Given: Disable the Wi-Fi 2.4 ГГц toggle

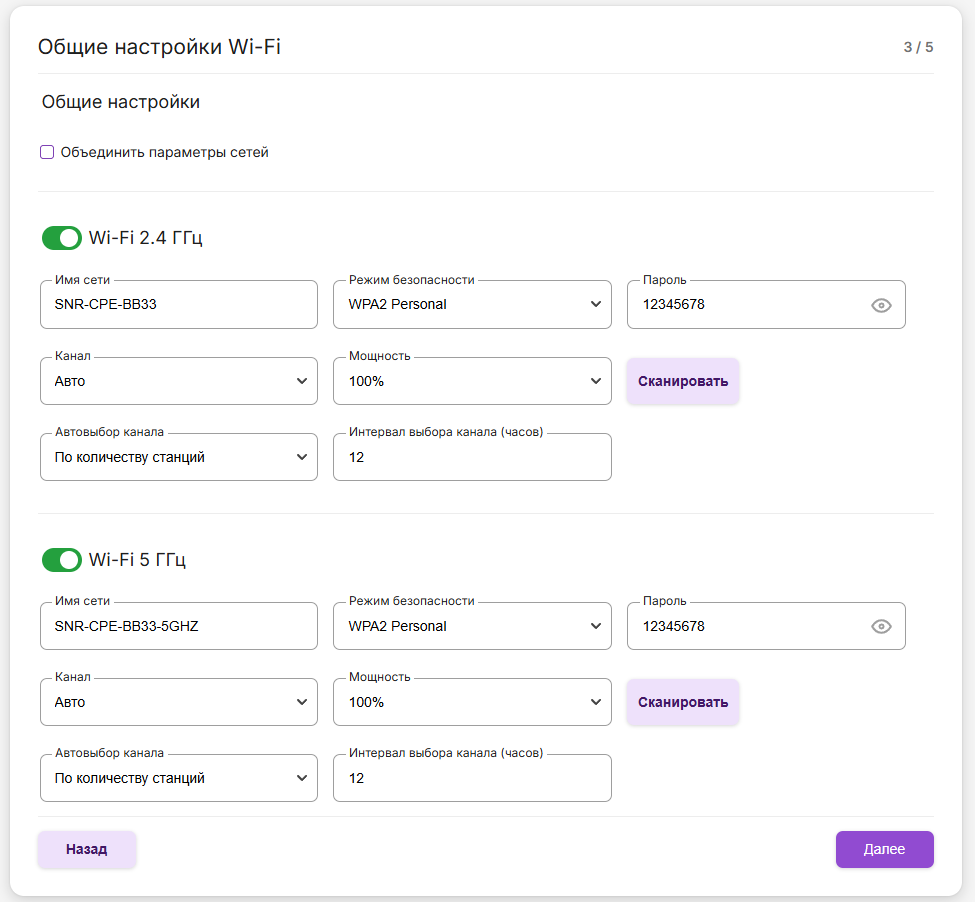Looking at the screenshot, I should coord(62,238).
